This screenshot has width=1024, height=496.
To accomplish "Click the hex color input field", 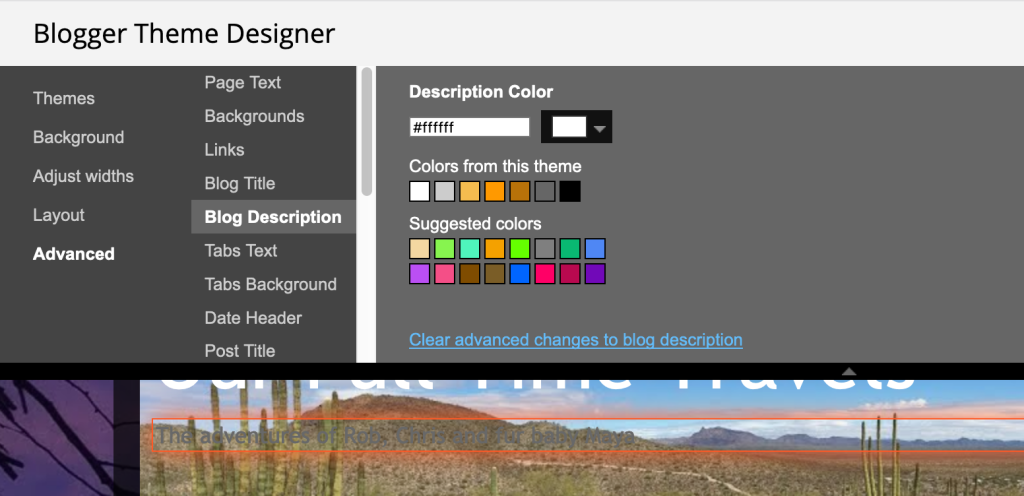I will coord(469,127).
